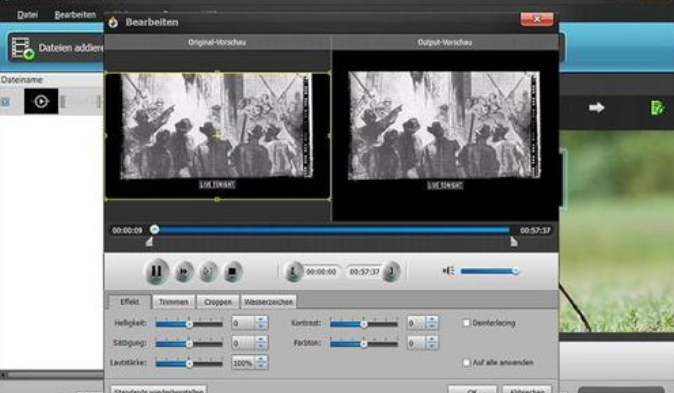
Task: Decrease Sättigung with down stepper arrow
Action: point(261,346)
